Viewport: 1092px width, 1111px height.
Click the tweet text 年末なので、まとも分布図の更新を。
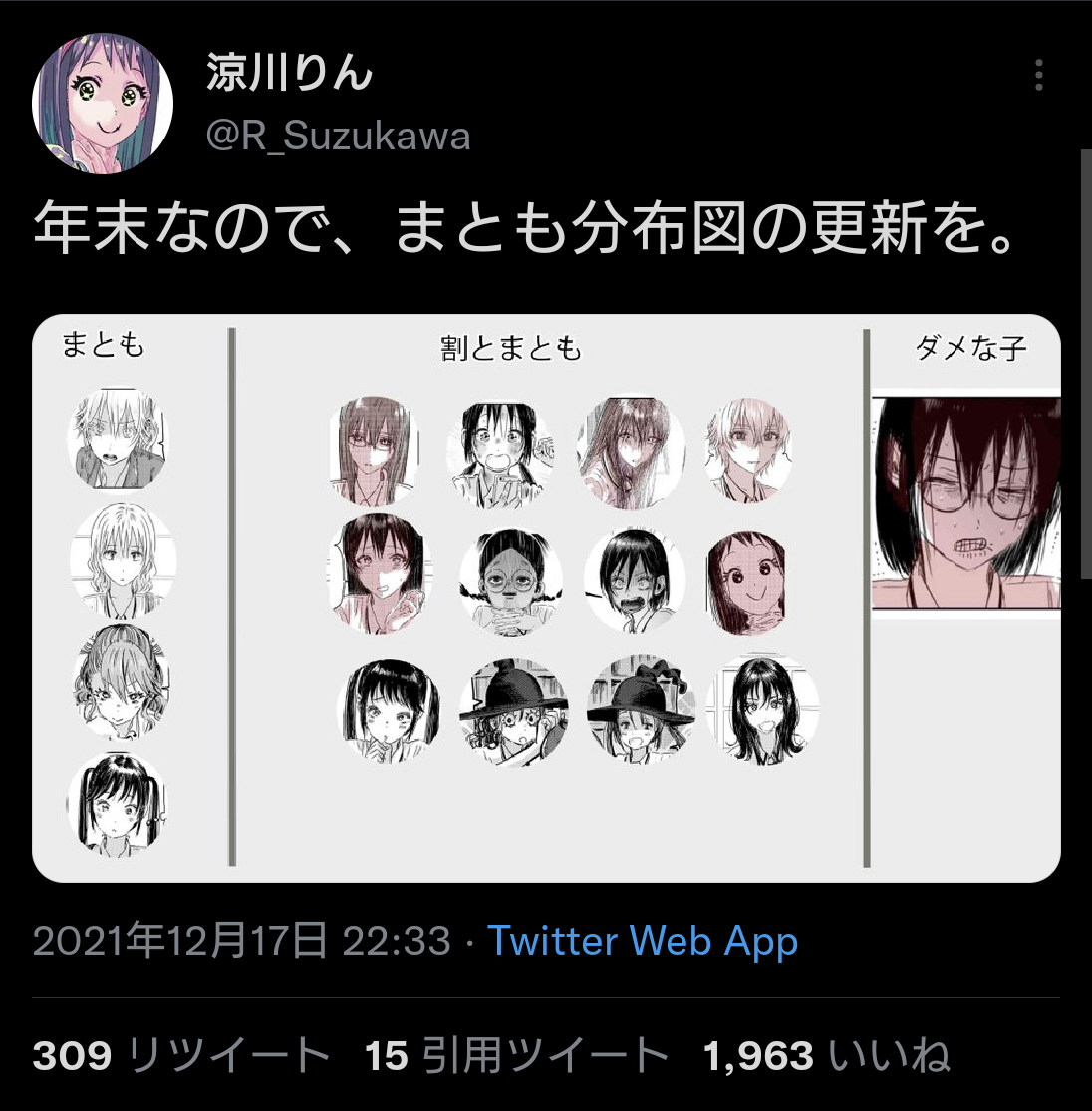pos(526,229)
